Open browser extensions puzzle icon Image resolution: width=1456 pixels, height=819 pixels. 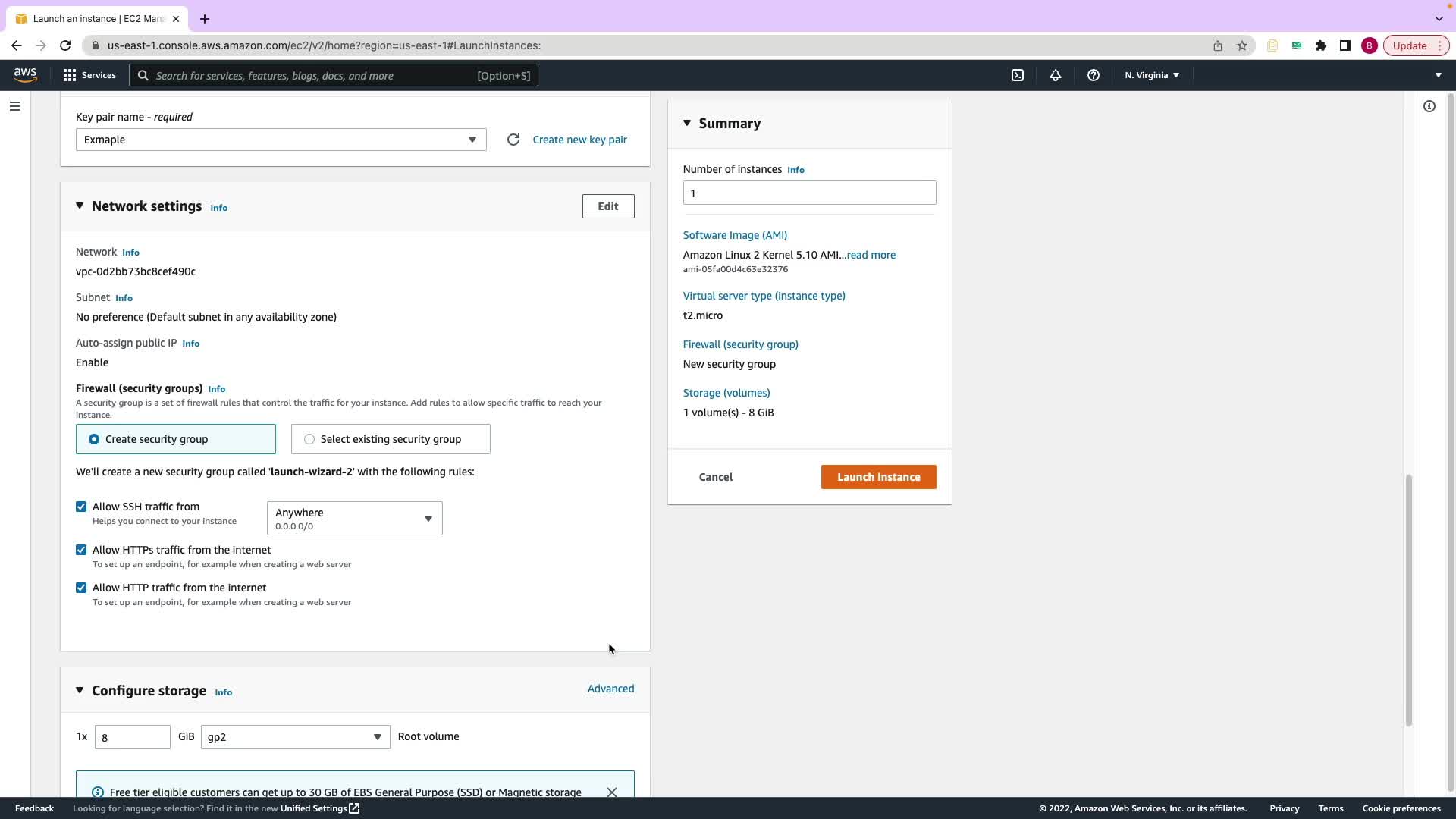1321,45
